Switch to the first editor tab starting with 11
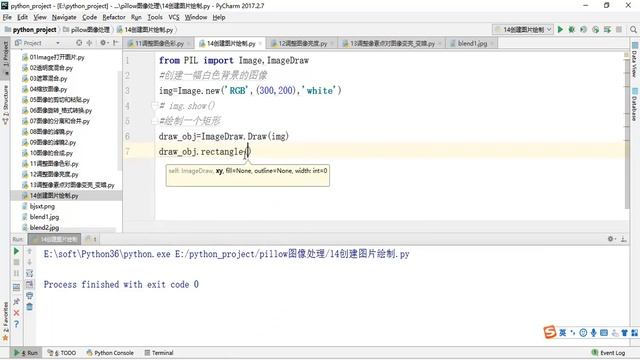Screen dimensions: 640x360 click(x=159, y=43)
